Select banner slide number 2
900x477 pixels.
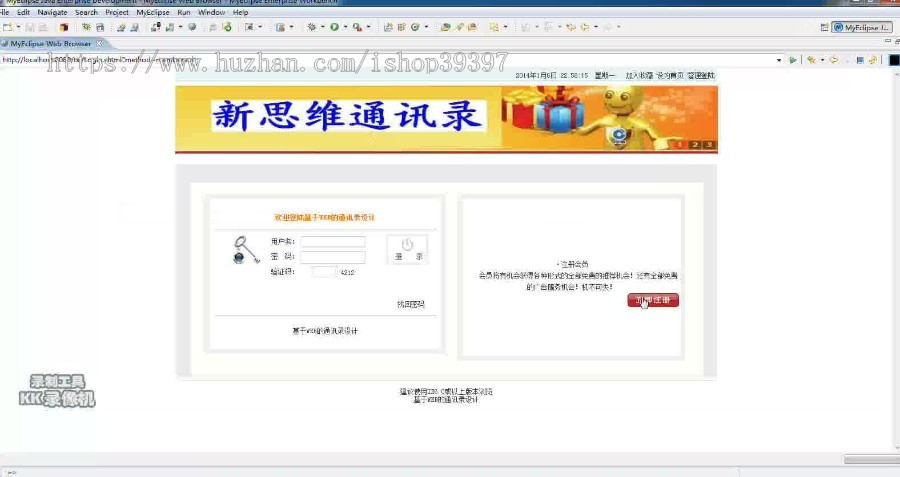(x=695, y=145)
